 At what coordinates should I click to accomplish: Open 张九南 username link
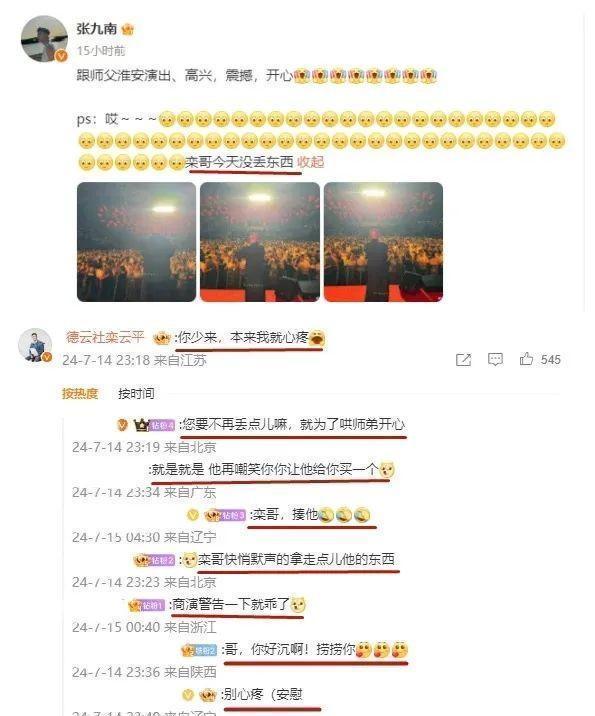click(x=97, y=29)
